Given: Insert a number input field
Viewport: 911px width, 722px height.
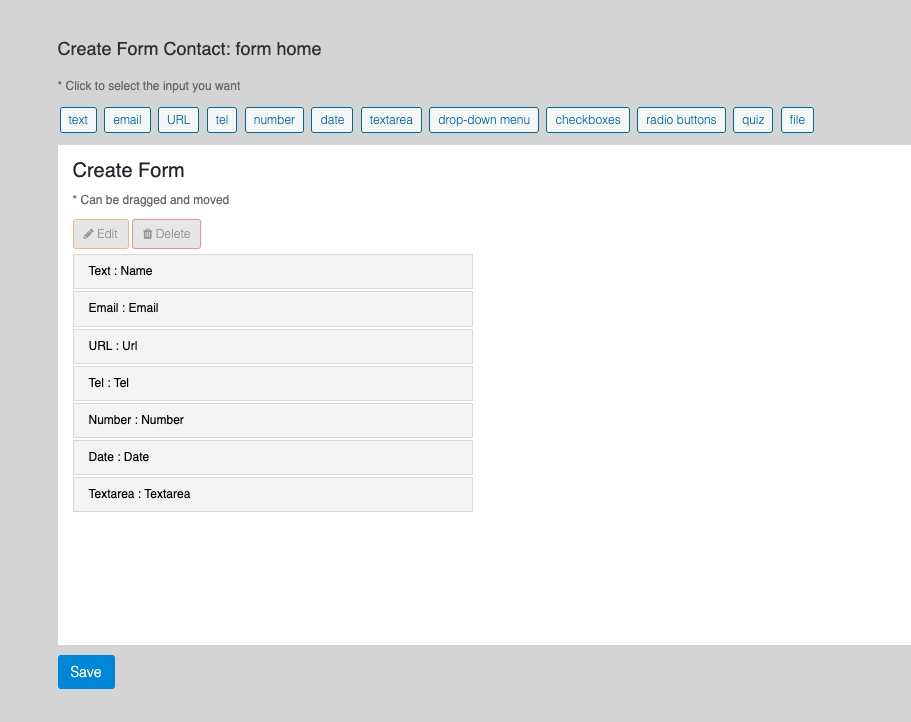Looking at the screenshot, I should click(x=274, y=120).
